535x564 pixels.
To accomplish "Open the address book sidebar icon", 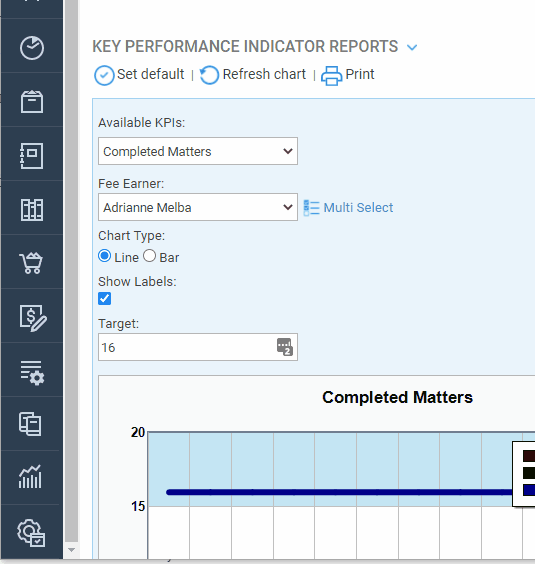I will click(32, 156).
